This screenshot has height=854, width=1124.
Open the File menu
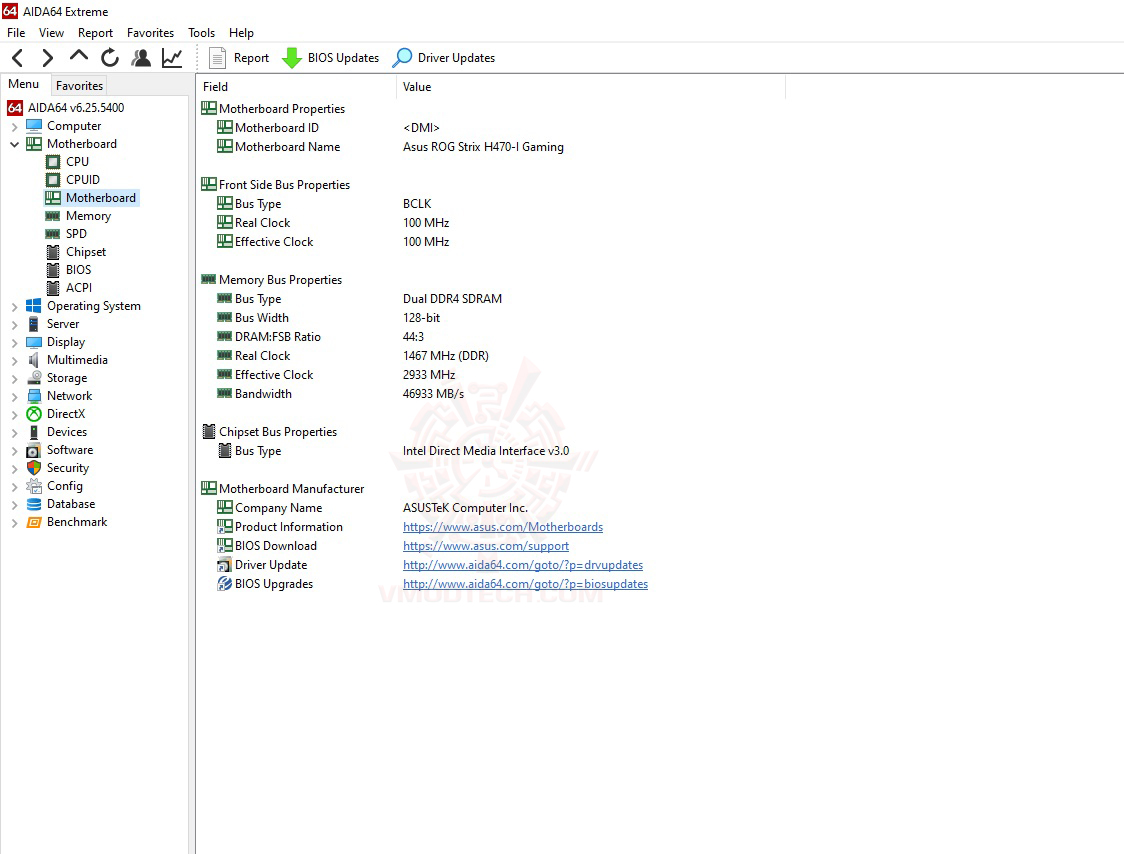coord(16,33)
